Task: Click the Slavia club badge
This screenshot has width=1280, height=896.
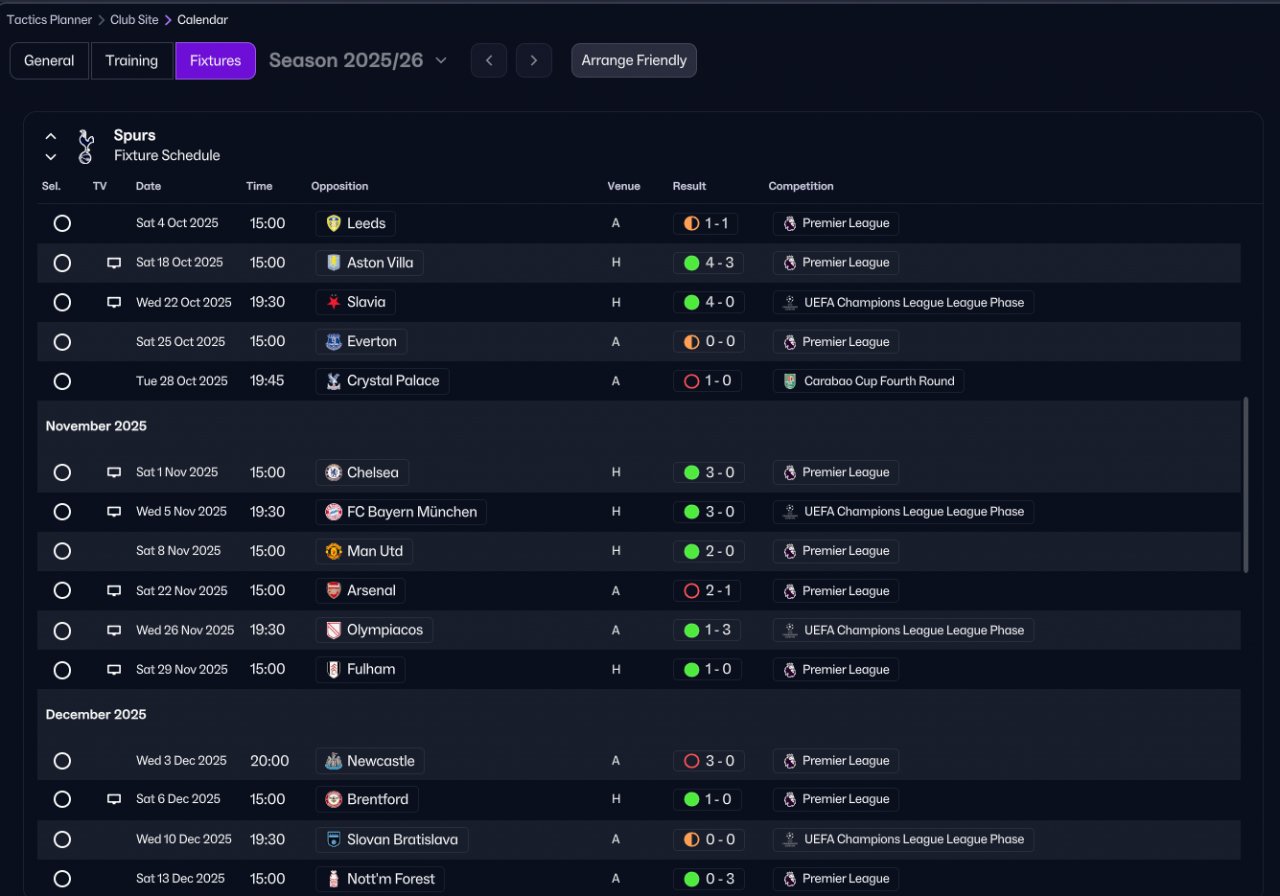Action: pyautogui.click(x=333, y=302)
